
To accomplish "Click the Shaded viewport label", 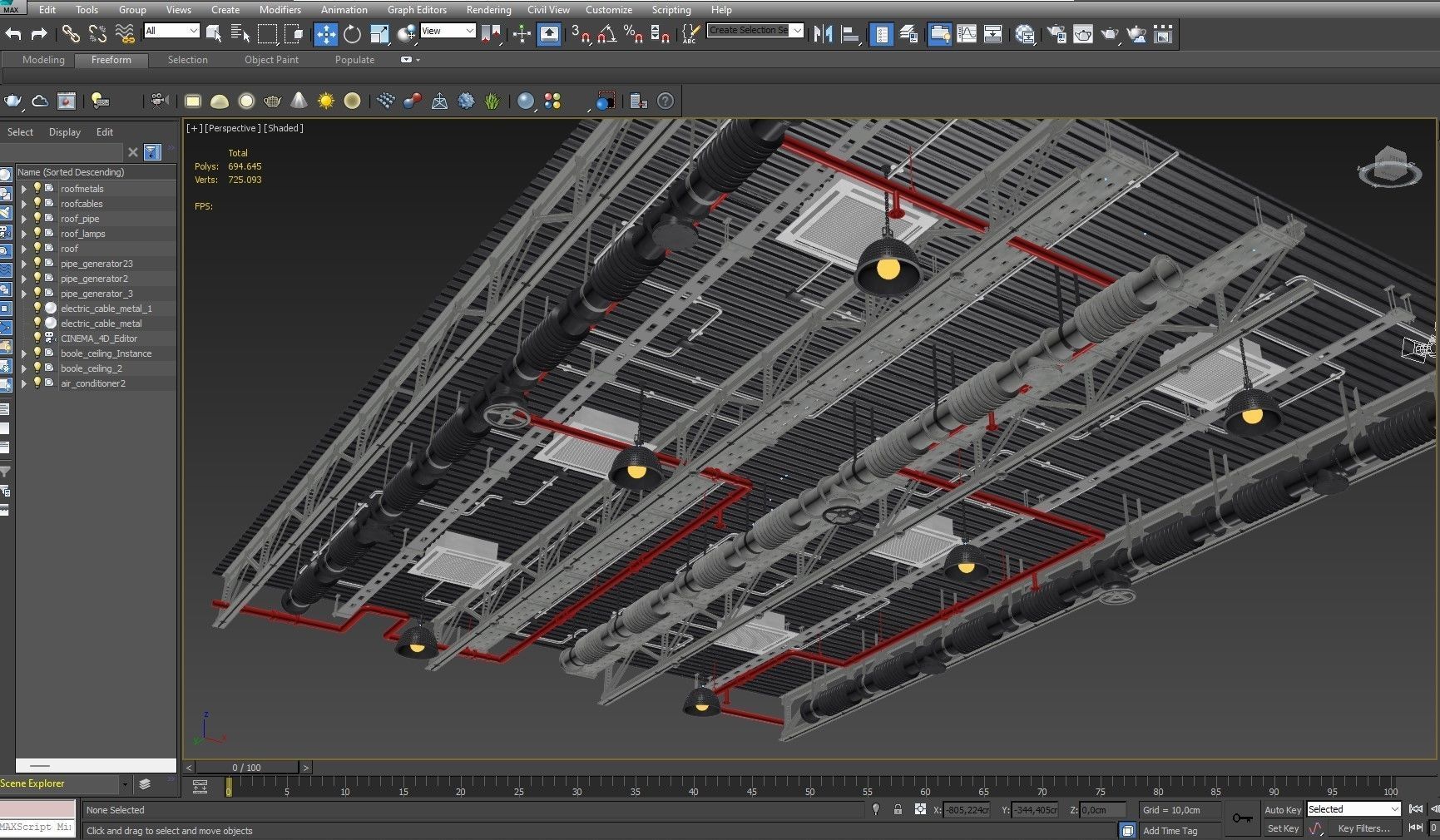I will [284, 128].
